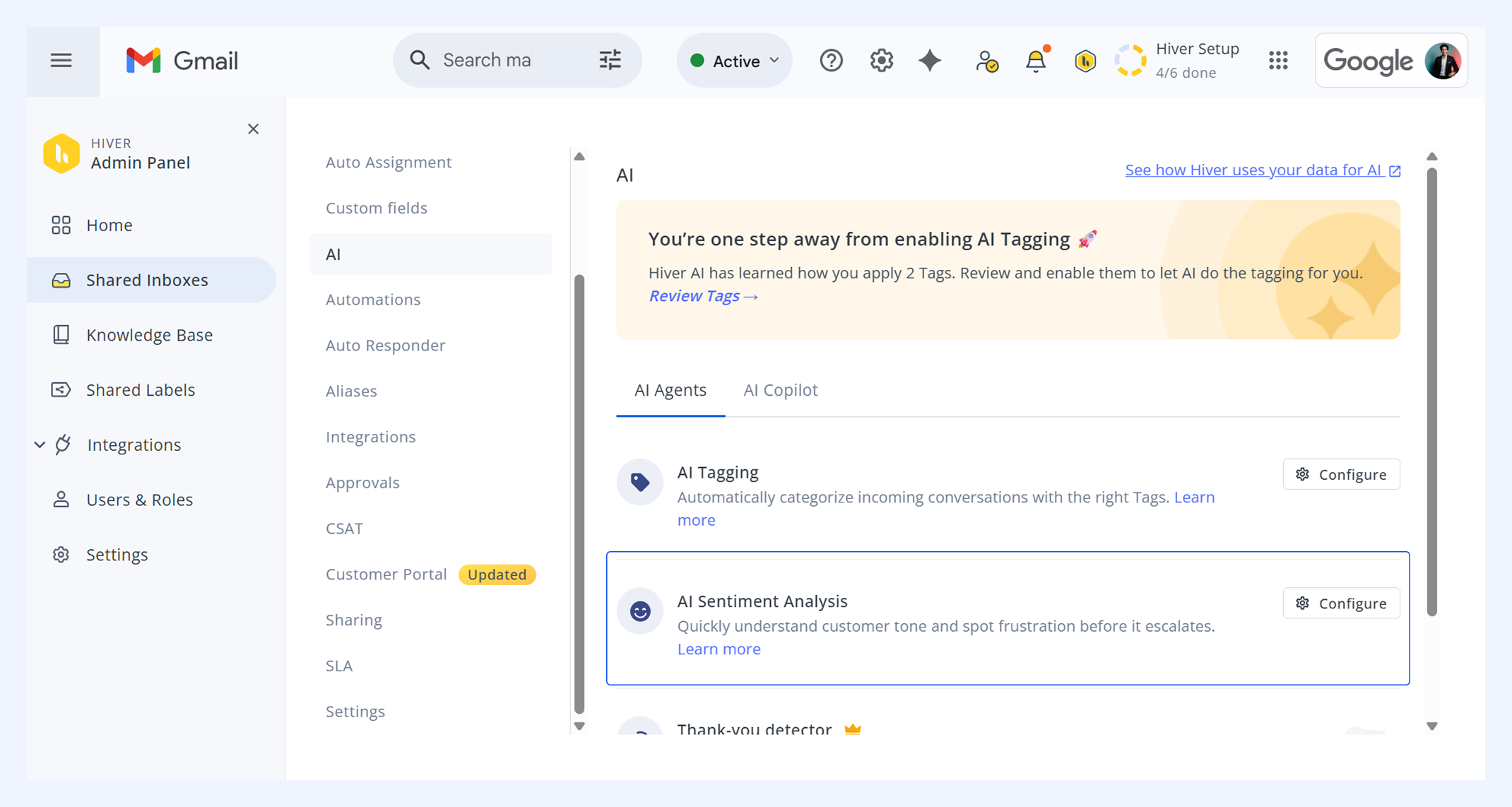Switch to the AI Copilot tab
The height and width of the screenshot is (807, 1512).
click(x=780, y=390)
